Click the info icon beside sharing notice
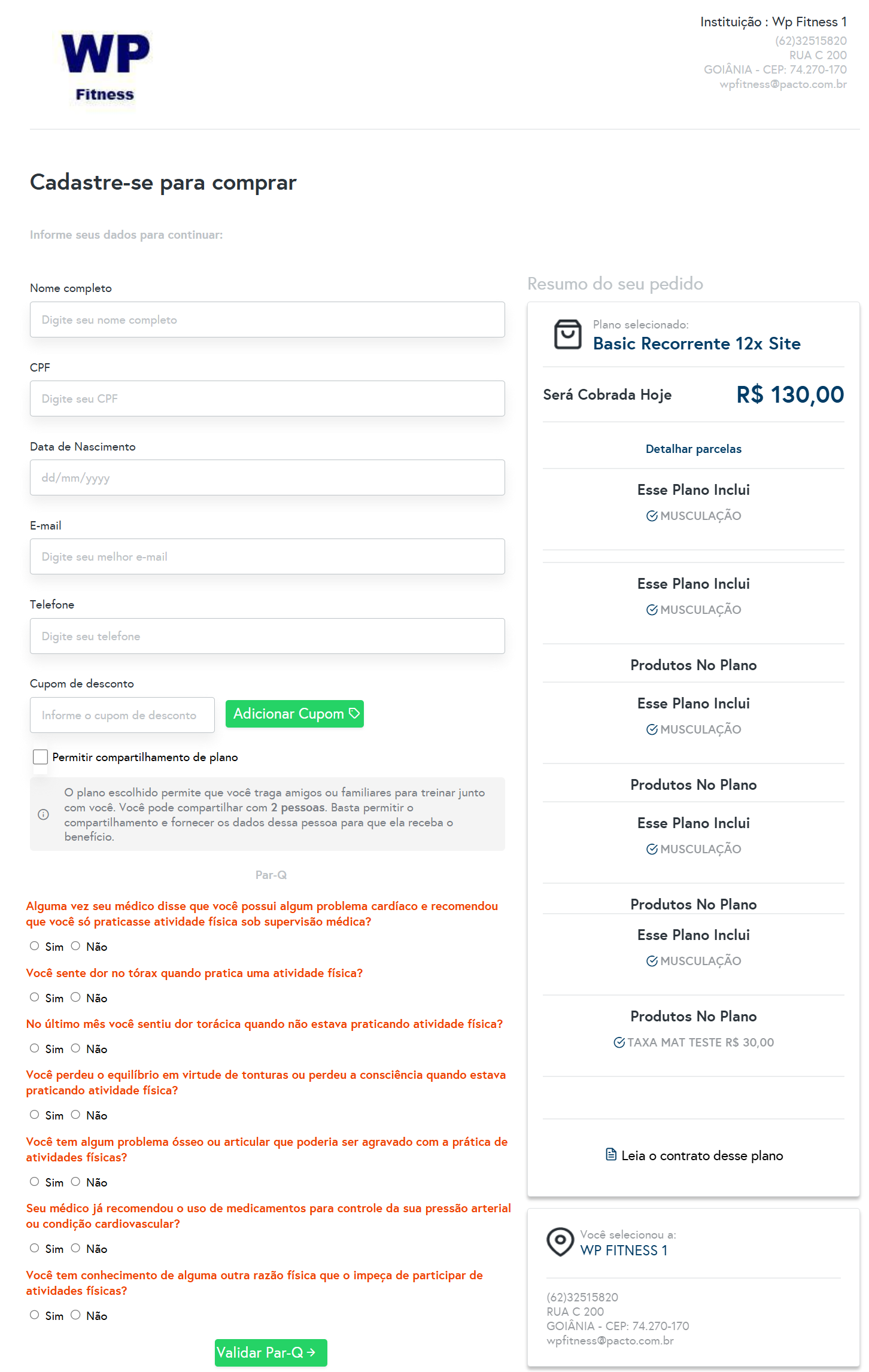Screen dimensions: 869x1372 tap(44, 814)
